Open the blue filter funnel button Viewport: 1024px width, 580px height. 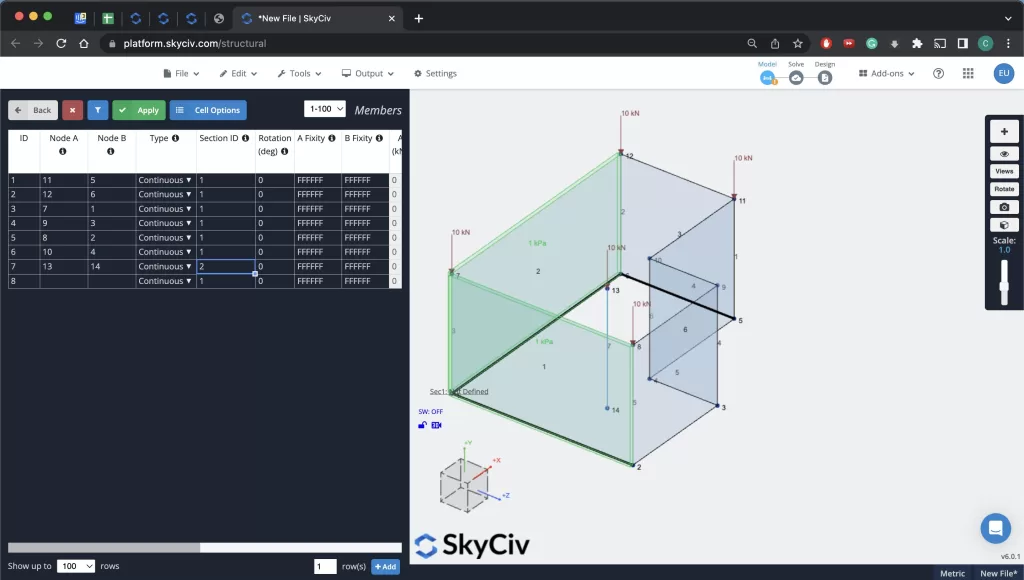click(x=97, y=110)
